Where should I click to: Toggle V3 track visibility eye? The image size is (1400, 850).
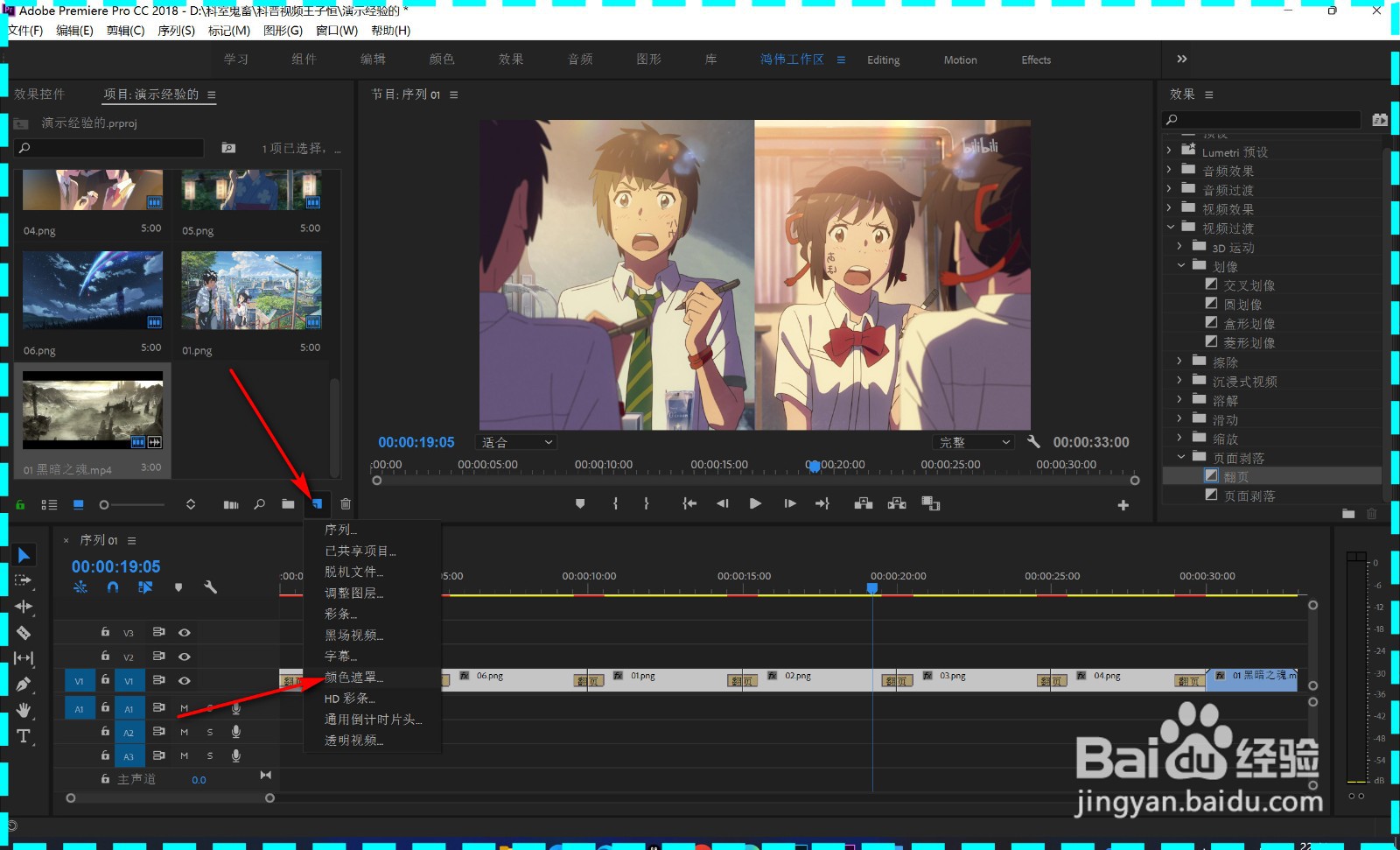coord(185,632)
